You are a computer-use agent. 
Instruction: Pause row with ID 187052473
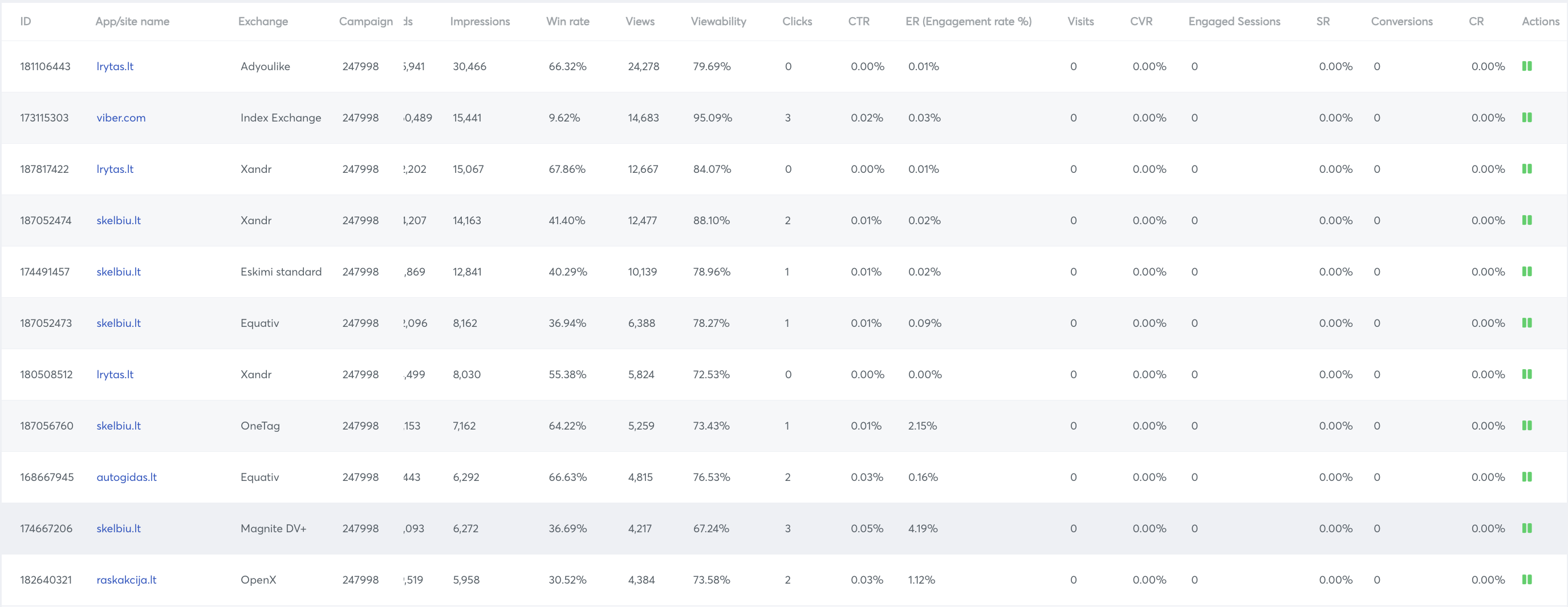point(1526,323)
